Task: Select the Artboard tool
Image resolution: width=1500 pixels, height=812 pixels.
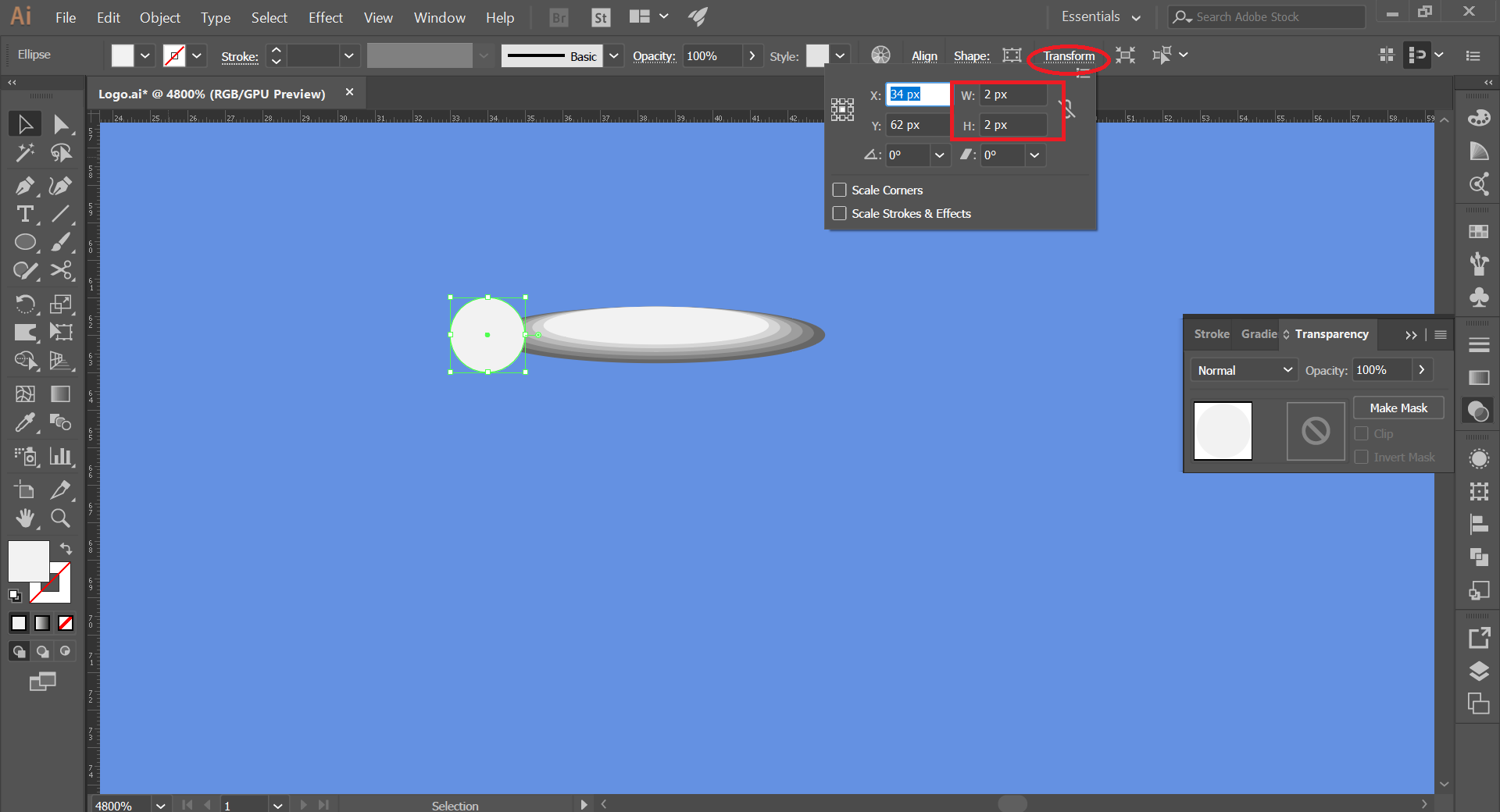Action: (25, 490)
